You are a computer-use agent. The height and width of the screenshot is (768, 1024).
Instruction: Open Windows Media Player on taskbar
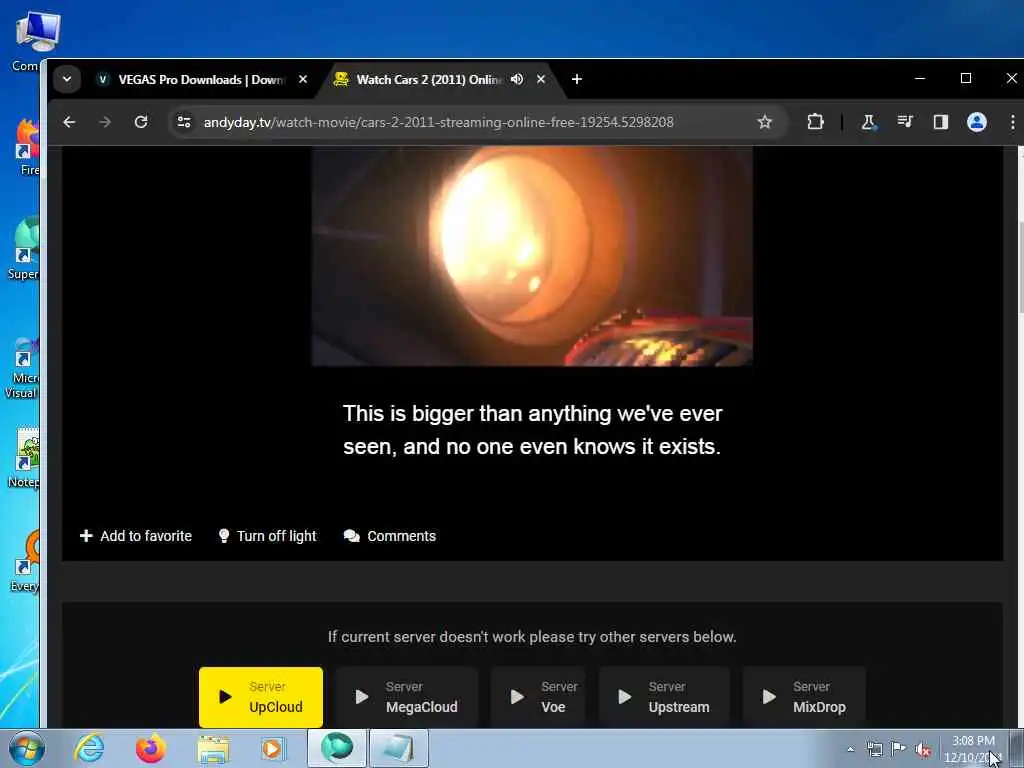pos(273,748)
